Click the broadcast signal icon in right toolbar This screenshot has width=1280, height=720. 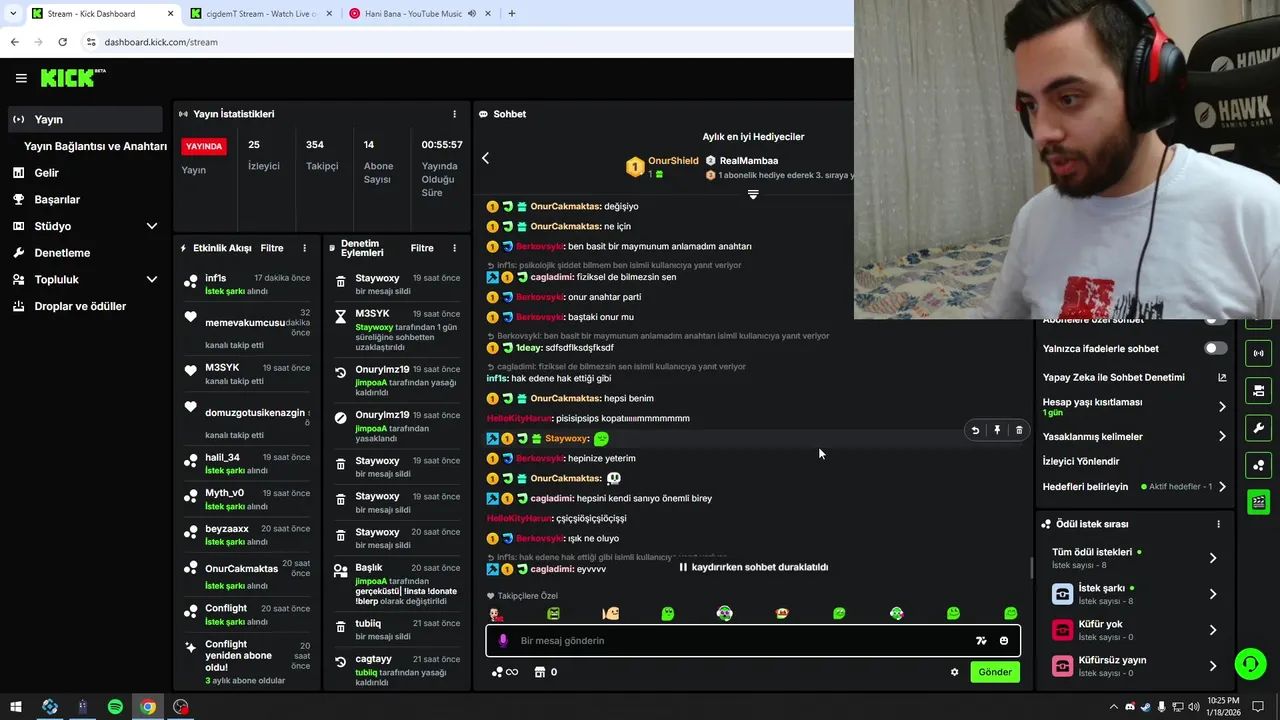point(1258,353)
